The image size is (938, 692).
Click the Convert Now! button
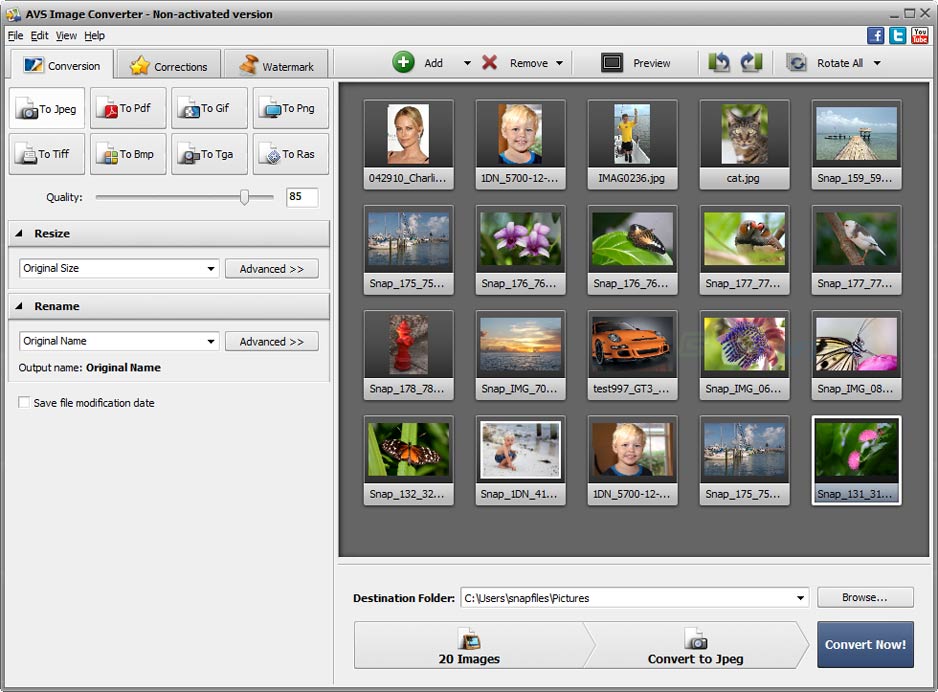865,645
